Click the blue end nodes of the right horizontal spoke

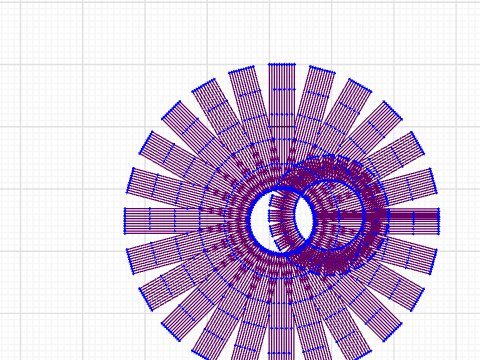click(439, 218)
